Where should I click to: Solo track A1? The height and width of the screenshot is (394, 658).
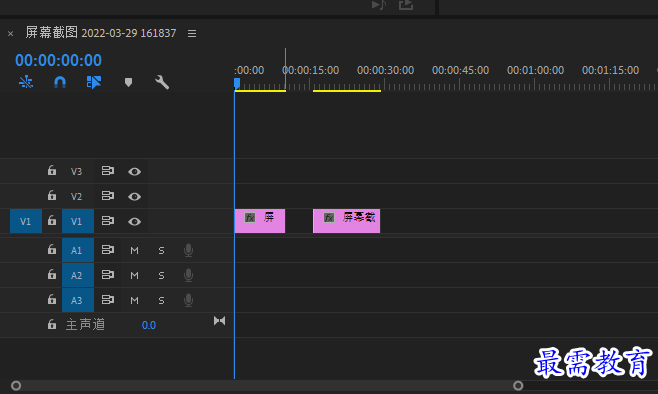click(x=161, y=250)
